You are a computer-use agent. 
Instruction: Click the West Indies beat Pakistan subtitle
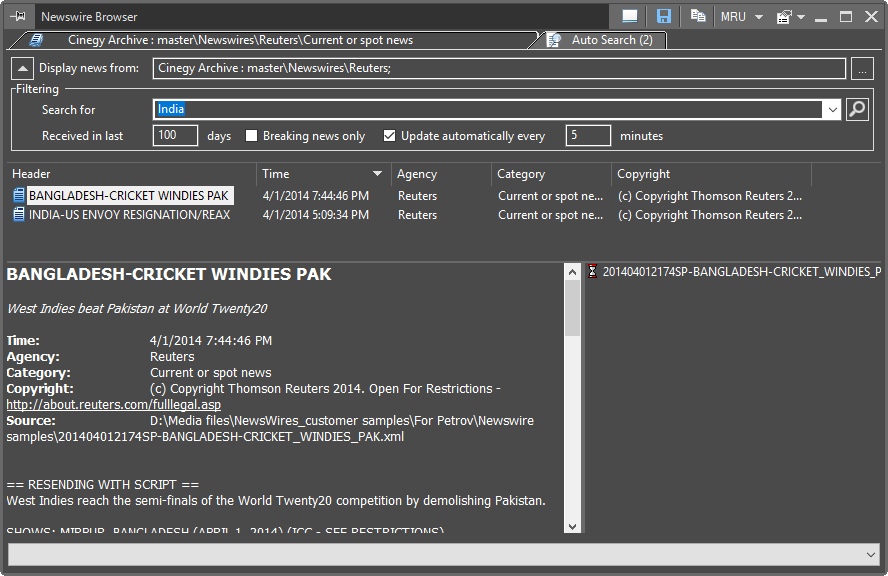(x=137, y=309)
